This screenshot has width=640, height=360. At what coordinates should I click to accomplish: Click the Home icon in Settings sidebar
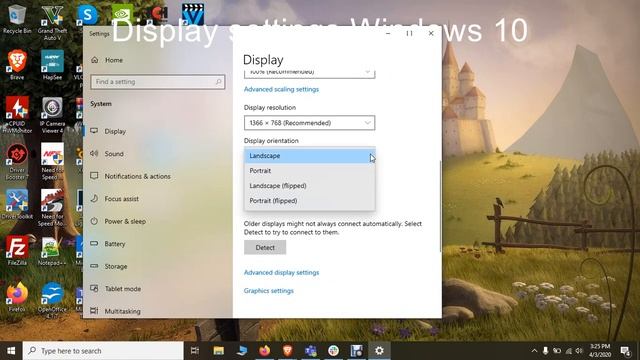(x=95, y=60)
